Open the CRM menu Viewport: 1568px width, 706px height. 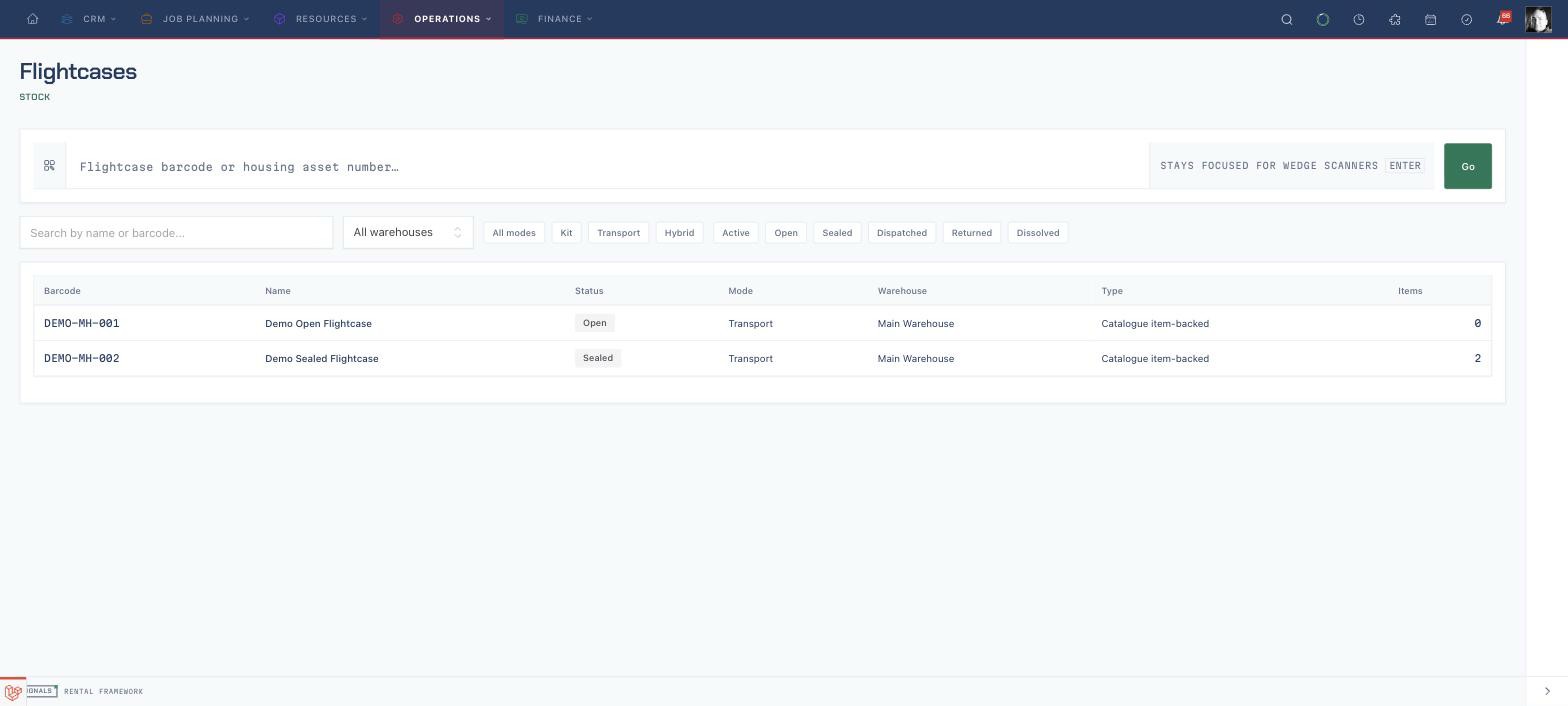pyautogui.click(x=89, y=19)
